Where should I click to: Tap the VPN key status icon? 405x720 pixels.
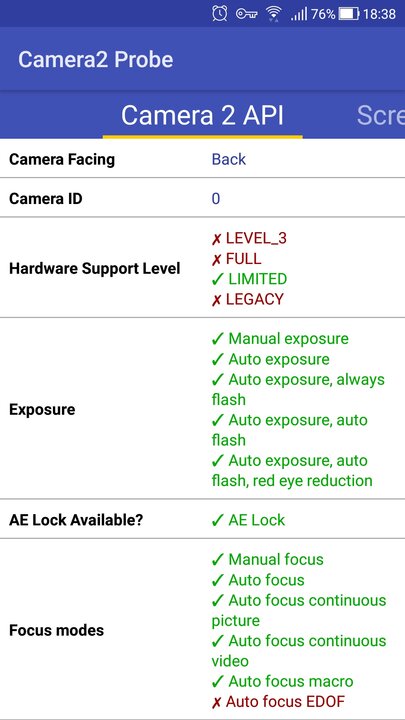pos(246,14)
